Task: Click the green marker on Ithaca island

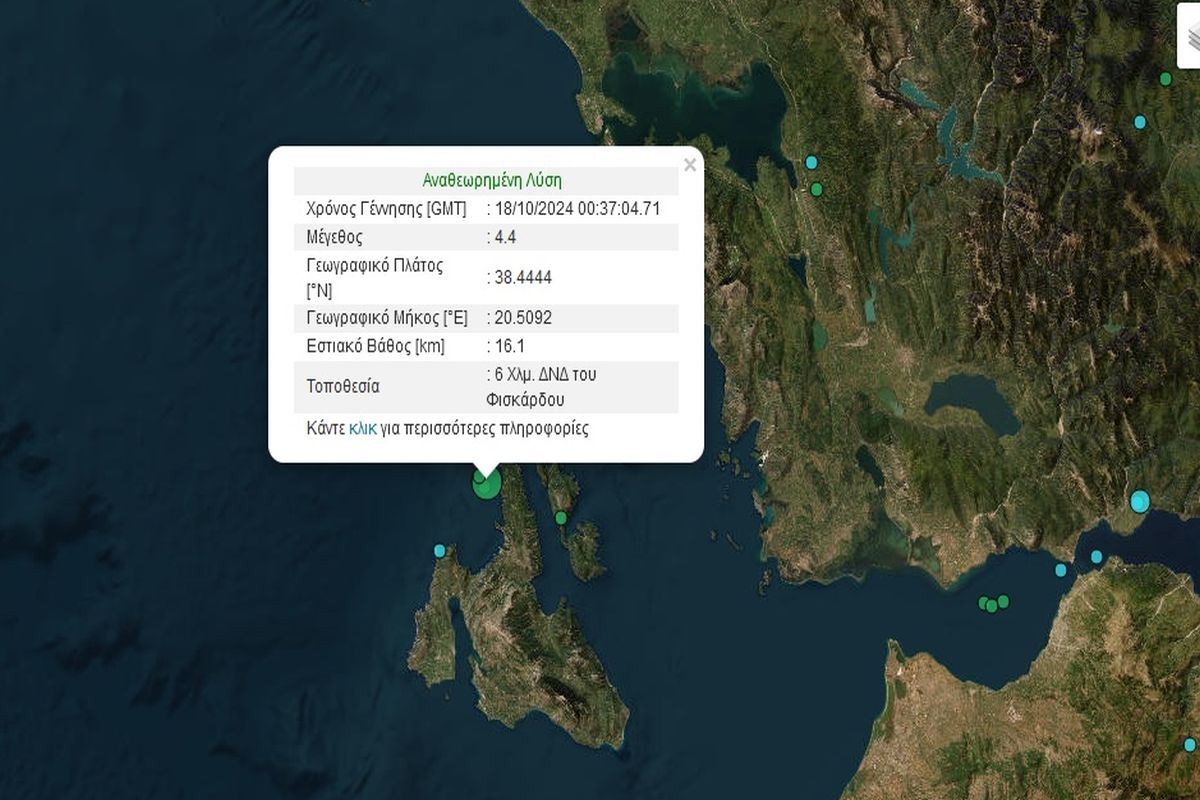Action: pyautogui.click(x=561, y=518)
